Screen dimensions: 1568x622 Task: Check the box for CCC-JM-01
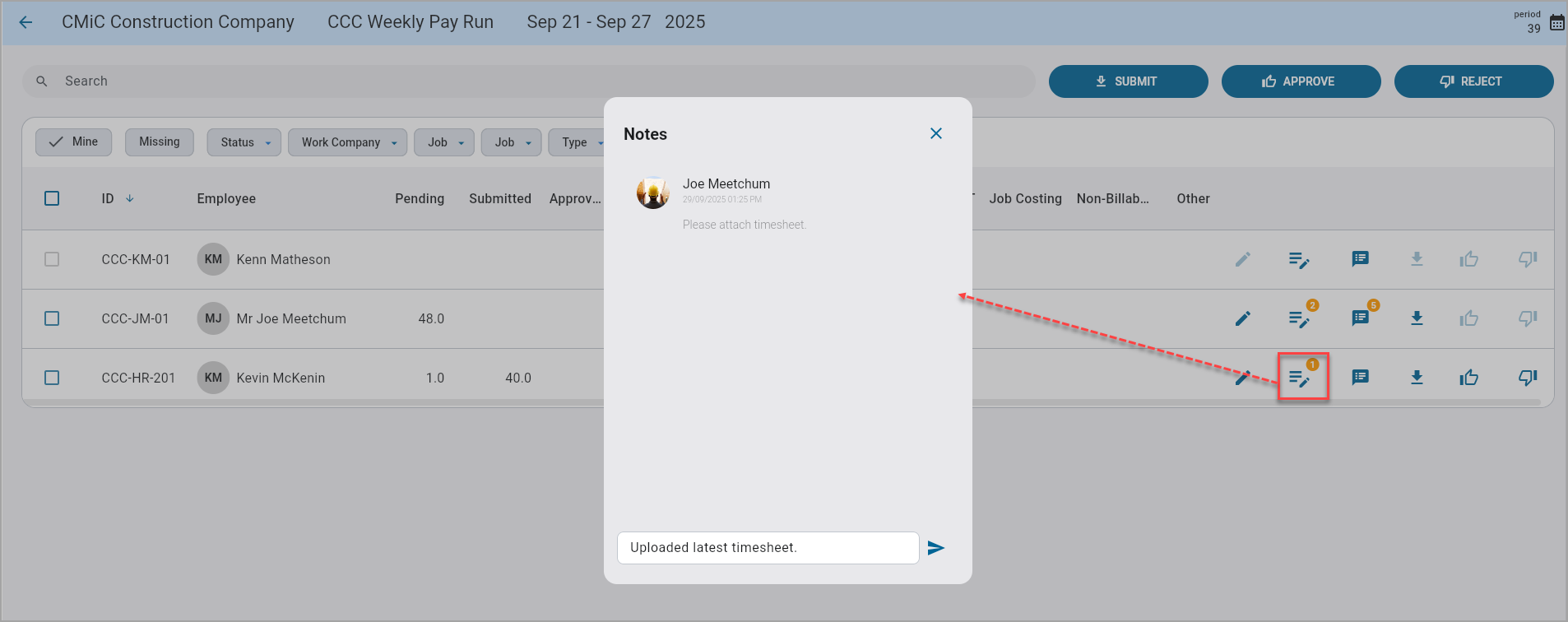[52, 318]
